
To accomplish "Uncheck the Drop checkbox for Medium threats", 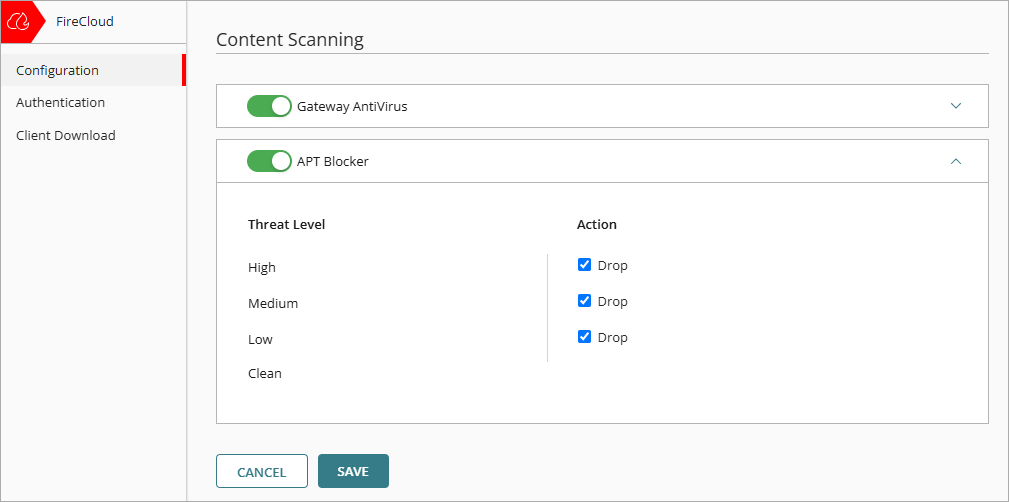I will [585, 301].
